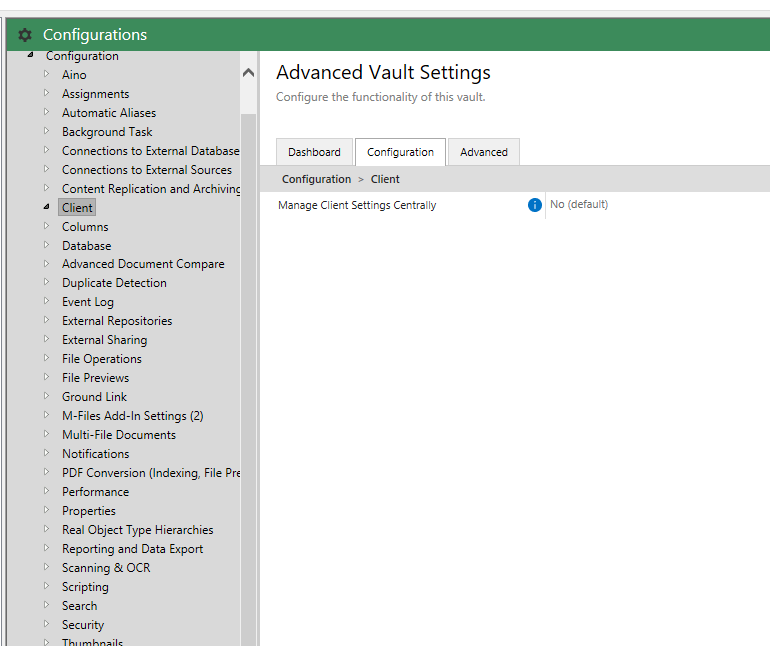Switch to the Advanced tab
Viewport: 770px width, 646px height.
pos(484,152)
